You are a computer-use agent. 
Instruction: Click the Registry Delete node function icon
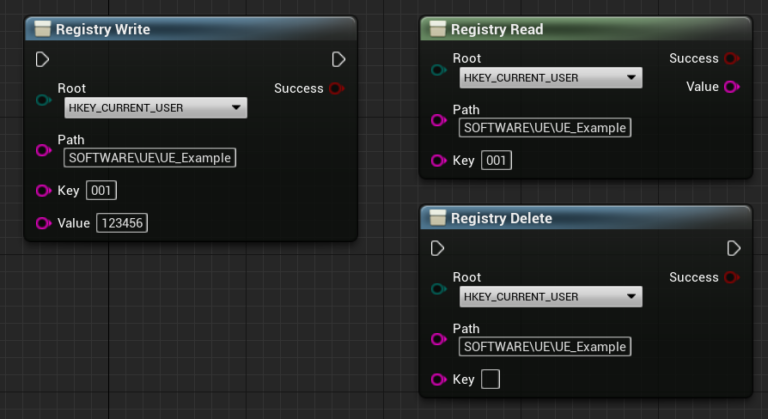[x=437, y=218]
